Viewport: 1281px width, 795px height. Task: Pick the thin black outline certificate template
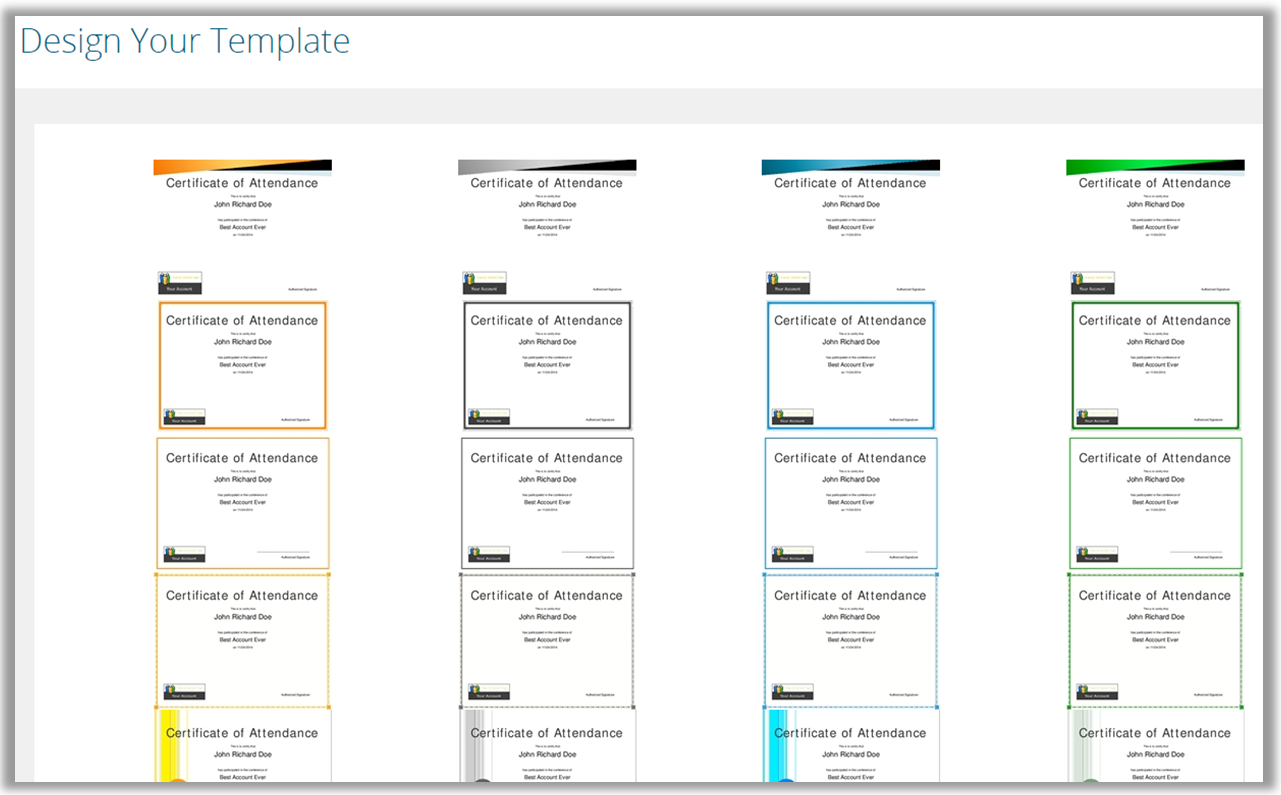(547, 503)
